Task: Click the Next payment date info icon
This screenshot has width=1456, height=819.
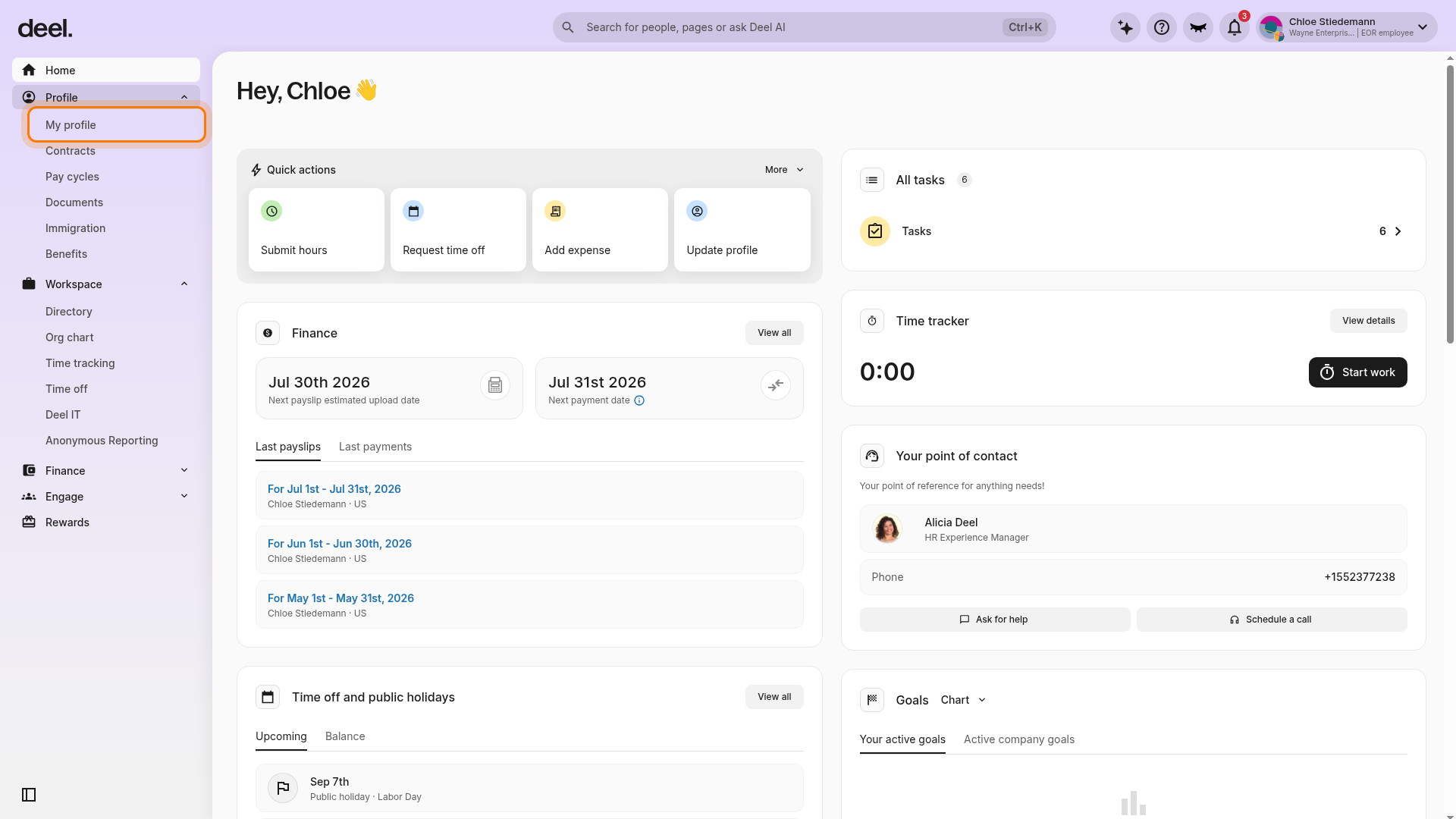Action: 639,400
